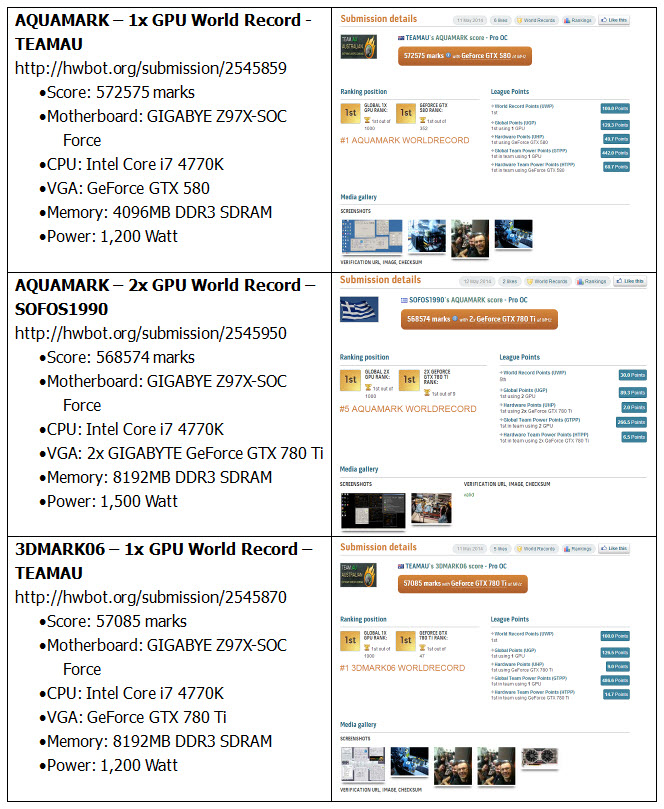Click gold 1st badge for 2x GeForce GTX 780 Ti rank
This screenshot has width=664, height=809.
click(x=410, y=380)
